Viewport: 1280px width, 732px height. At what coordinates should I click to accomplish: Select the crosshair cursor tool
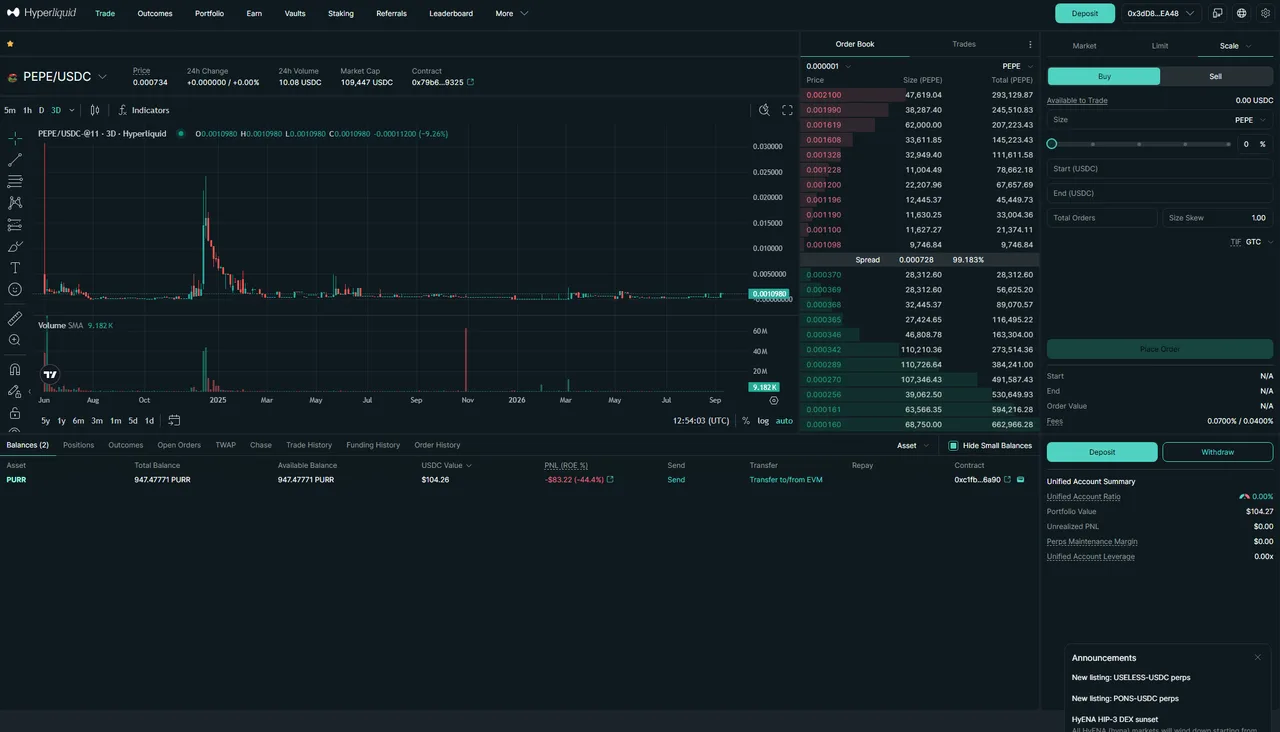[x=15, y=139]
